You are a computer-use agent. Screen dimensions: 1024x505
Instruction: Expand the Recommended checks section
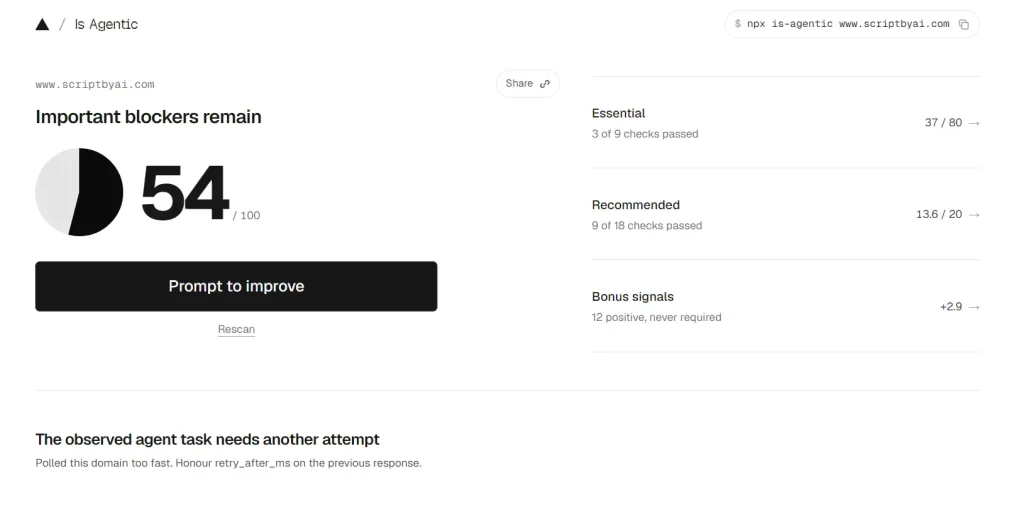coord(786,214)
